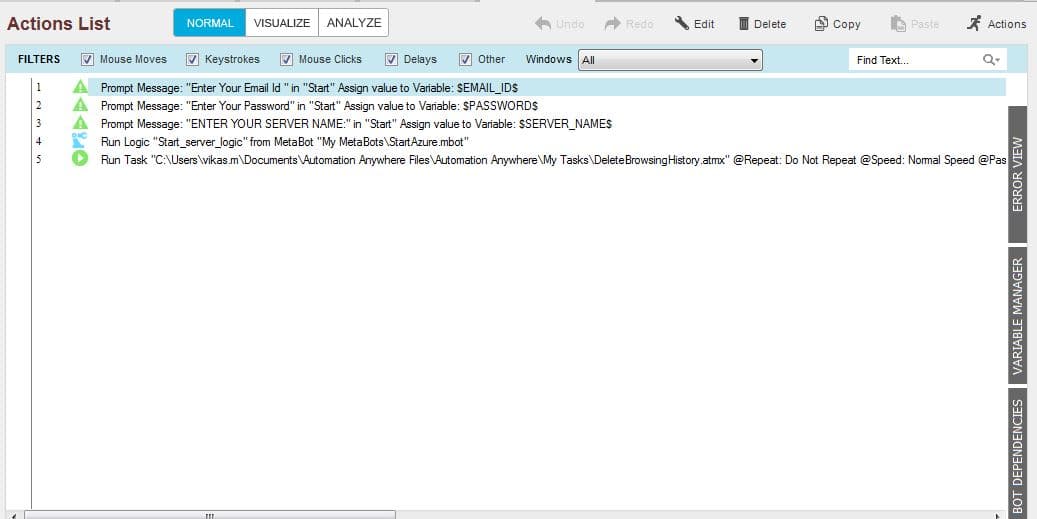Click the horizontal scrollbar right arrow
The width and height of the screenshot is (1037, 519).
[x=998, y=515]
